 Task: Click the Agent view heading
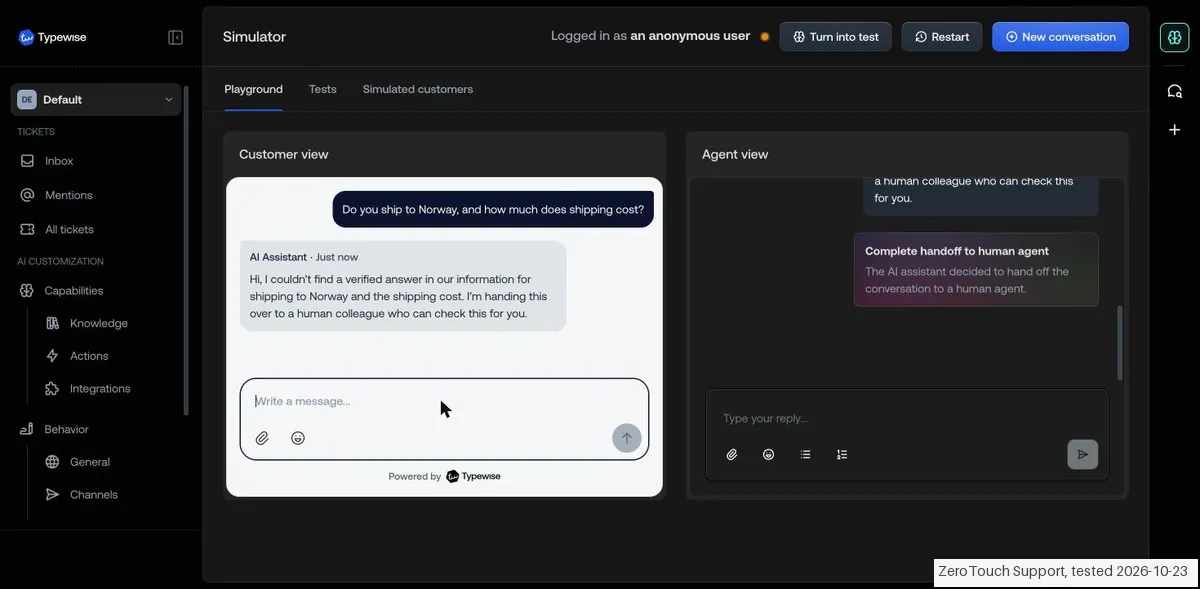coord(735,154)
